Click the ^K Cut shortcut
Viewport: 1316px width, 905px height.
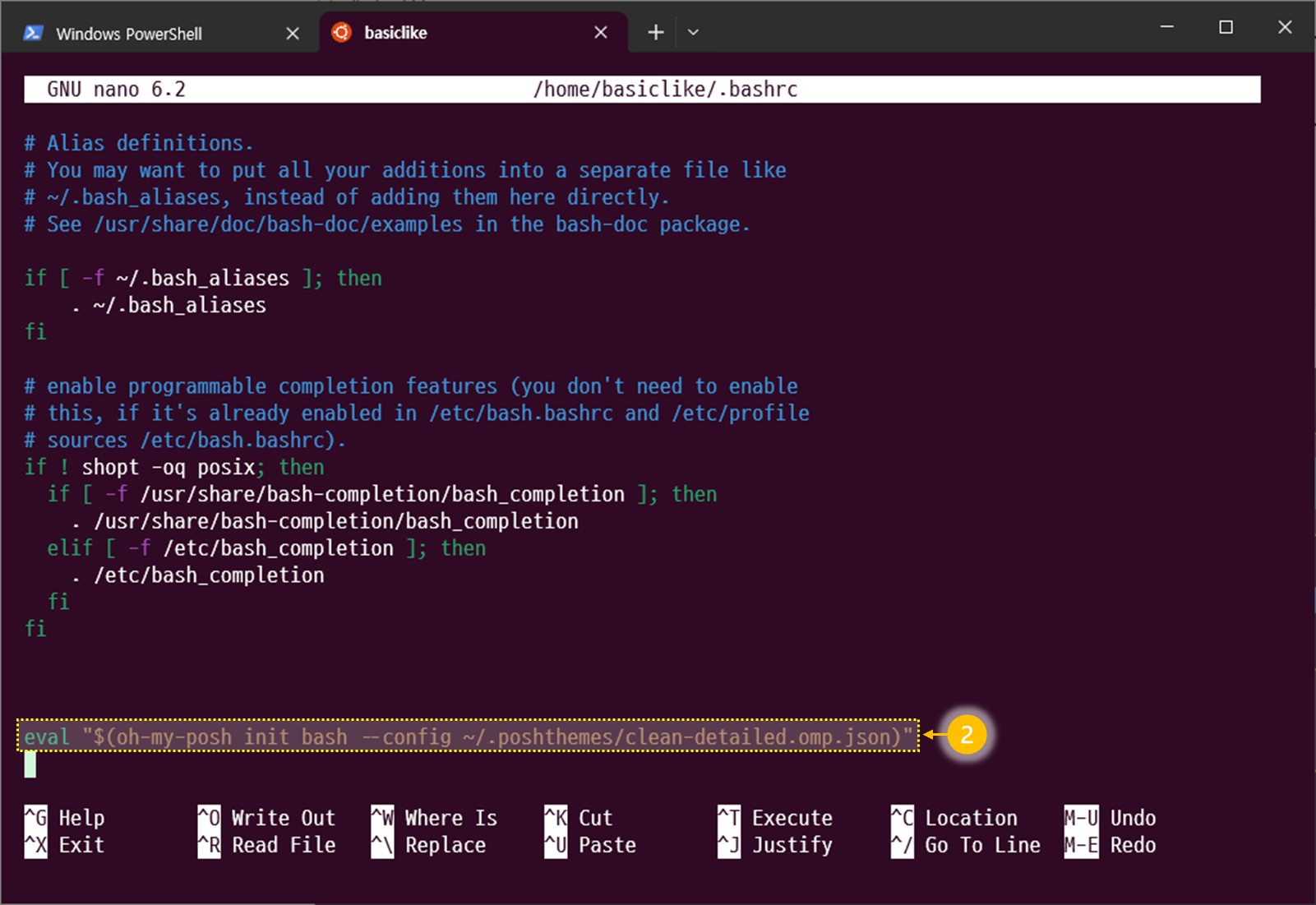pos(579,818)
